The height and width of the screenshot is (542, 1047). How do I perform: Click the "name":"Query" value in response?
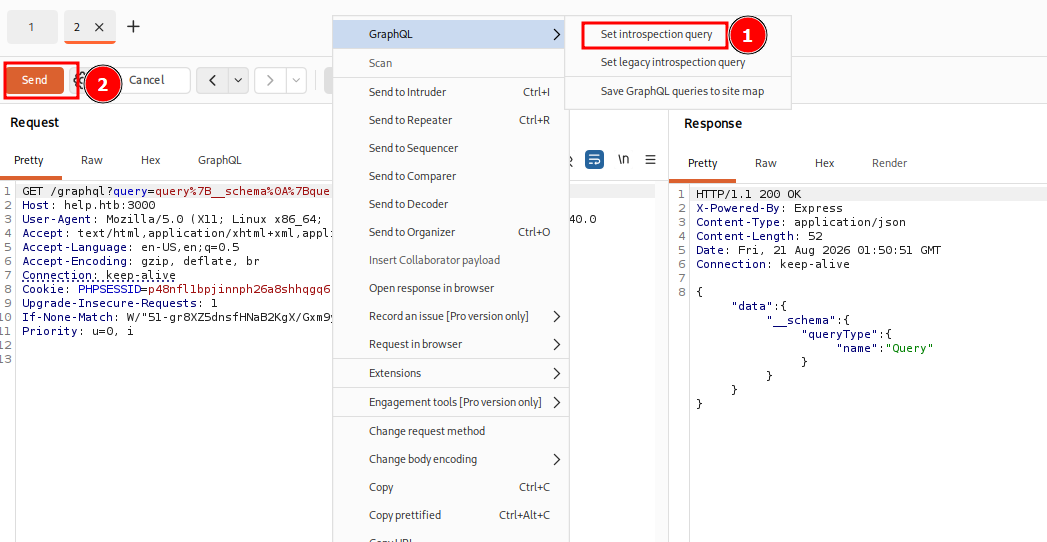(x=885, y=348)
